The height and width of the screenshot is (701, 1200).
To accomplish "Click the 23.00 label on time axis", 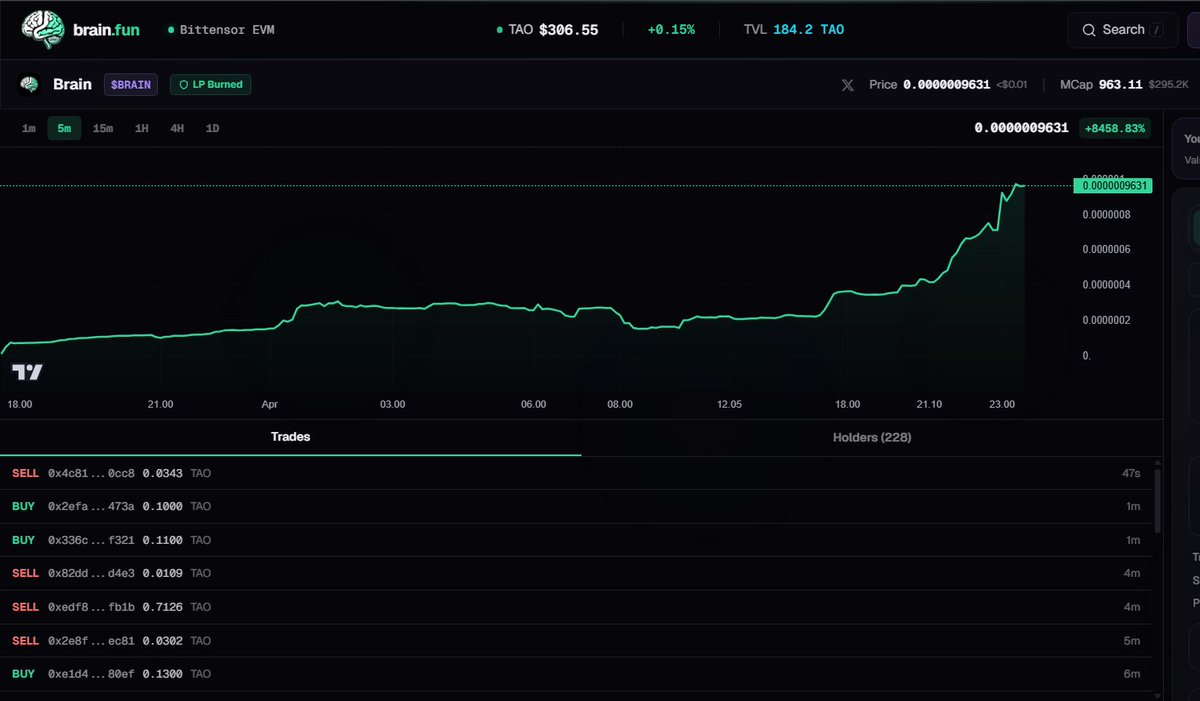I will tap(1002, 404).
